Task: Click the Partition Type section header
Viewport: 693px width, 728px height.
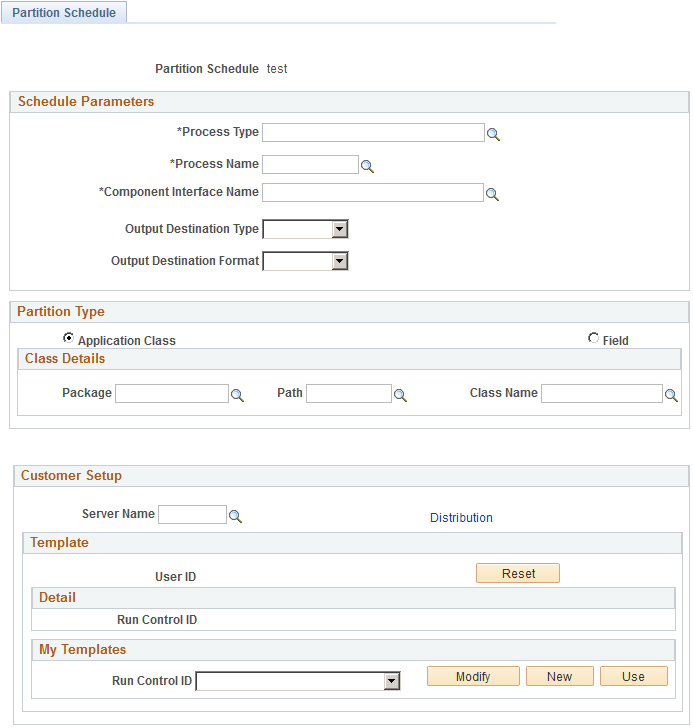Action: point(349,312)
